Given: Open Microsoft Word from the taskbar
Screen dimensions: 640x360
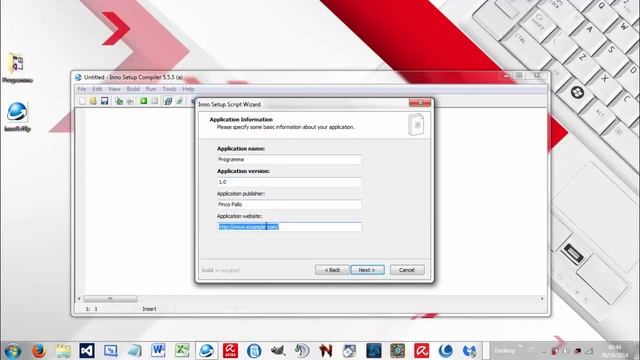Looking at the screenshot, I should click(x=158, y=351).
